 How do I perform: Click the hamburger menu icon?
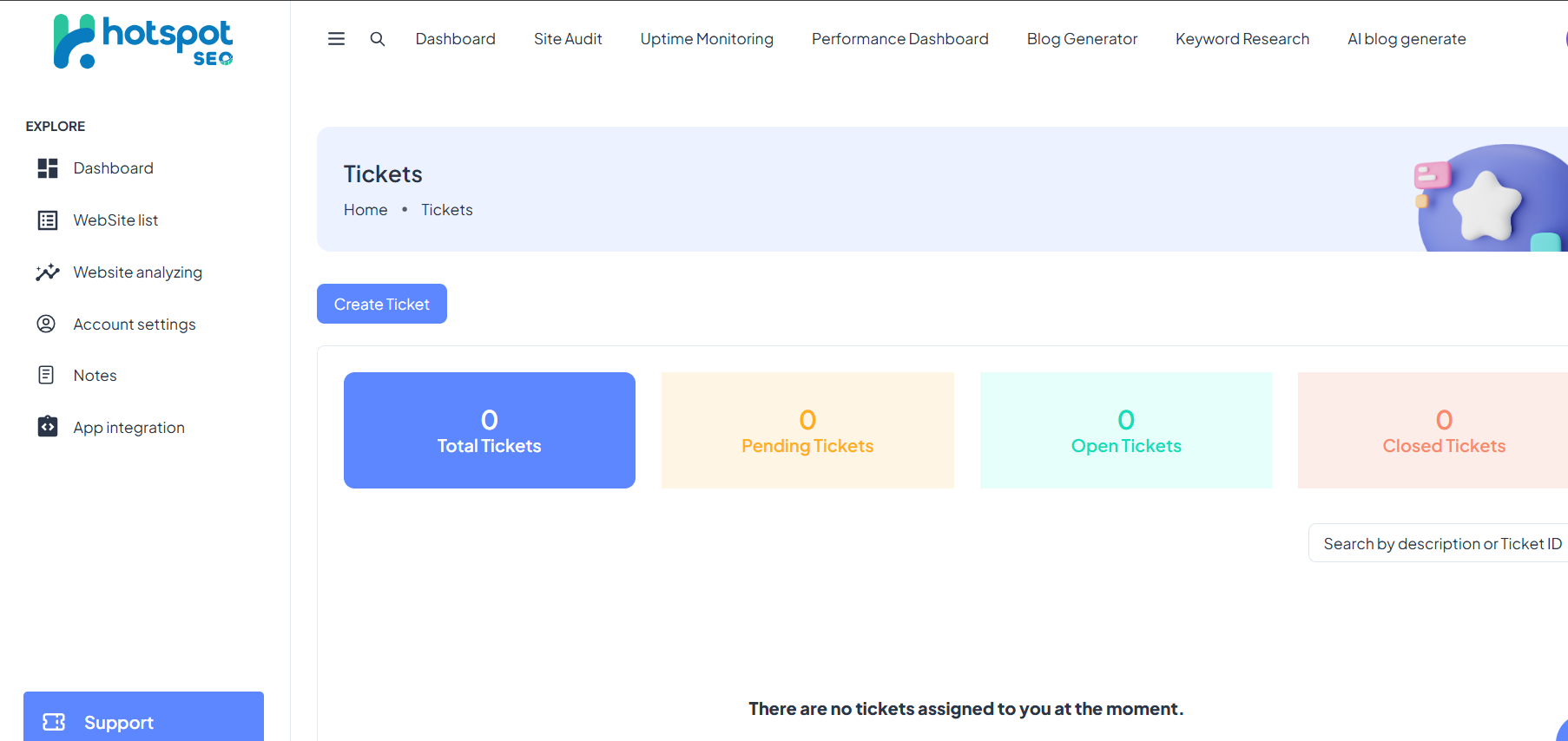click(x=336, y=39)
